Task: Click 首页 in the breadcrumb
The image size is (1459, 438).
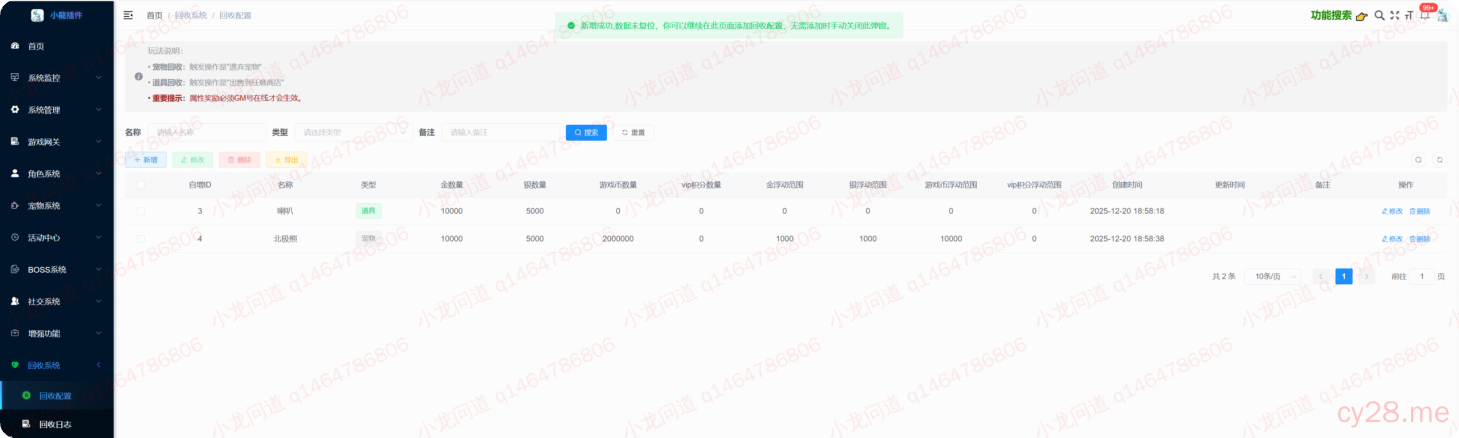Action: [154, 16]
